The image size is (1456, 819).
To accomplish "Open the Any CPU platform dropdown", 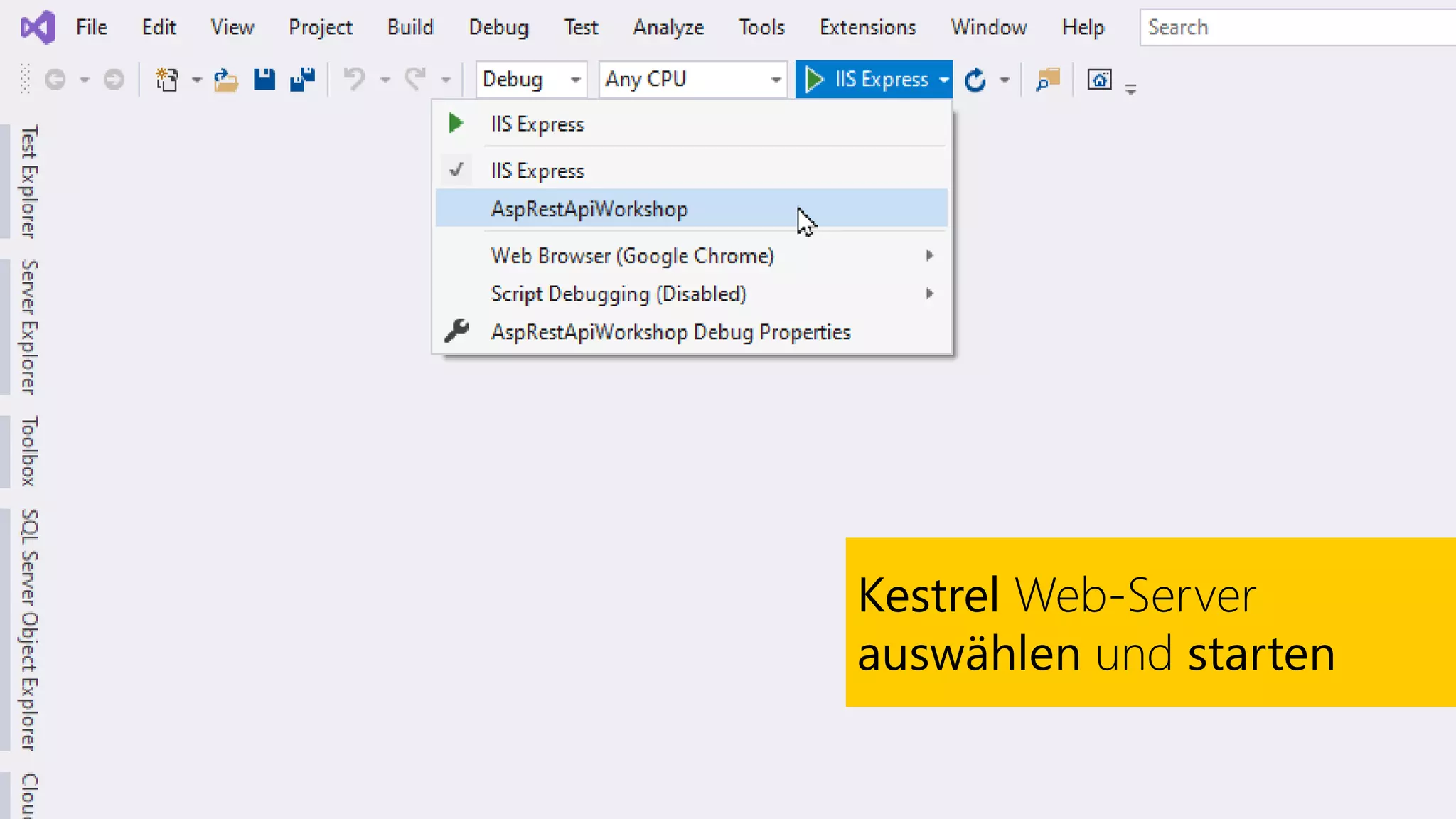I will click(x=692, y=80).
